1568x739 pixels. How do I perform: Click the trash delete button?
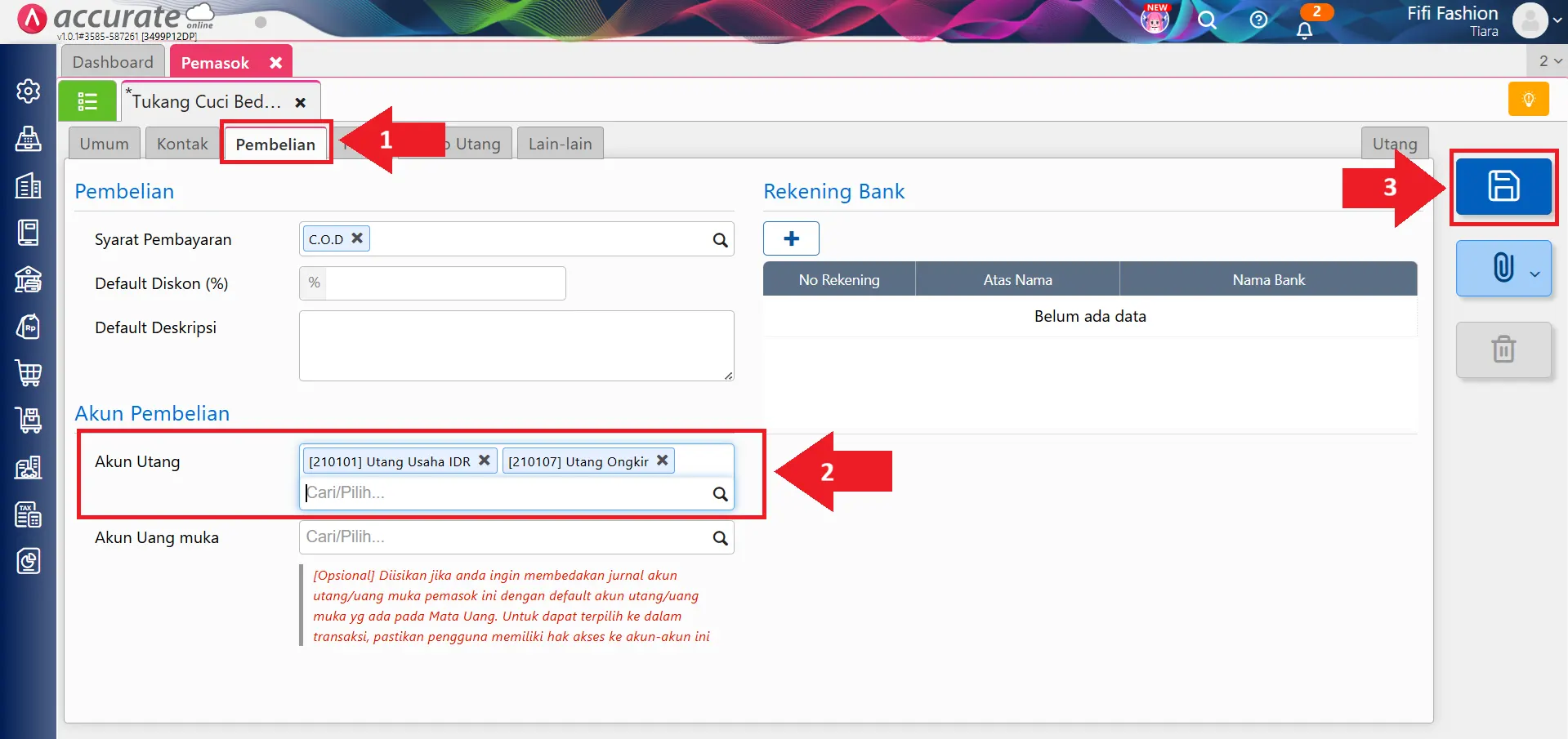[1503, 349]
